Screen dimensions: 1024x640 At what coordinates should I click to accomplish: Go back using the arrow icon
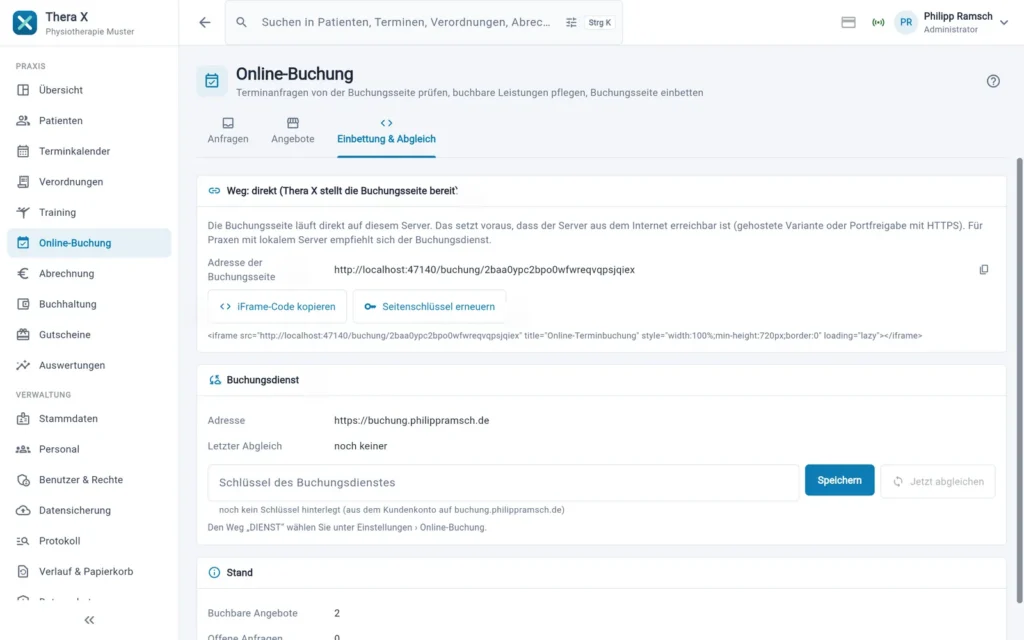(x=205, y=22)
